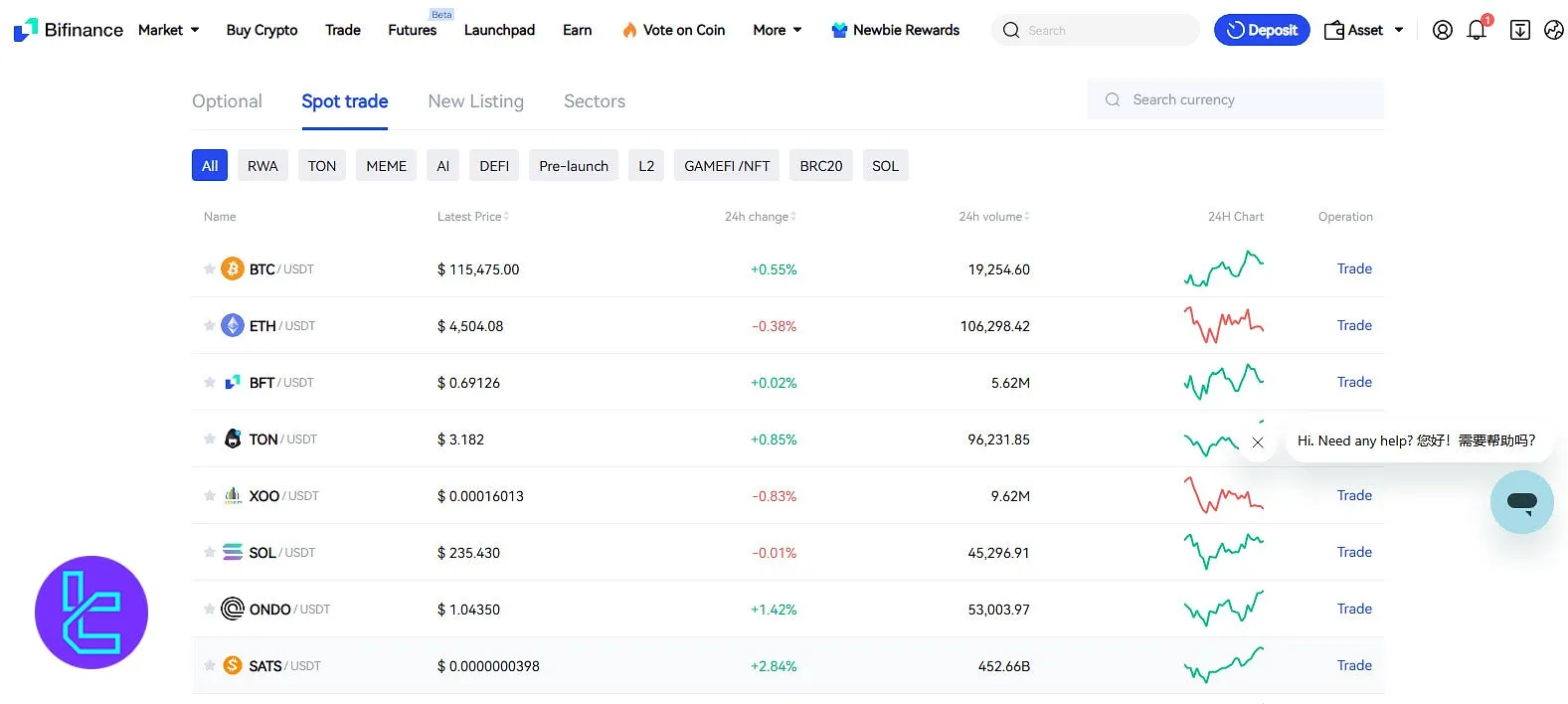Viewport: 1568px width, 704px height.
Task: Switch to the Spot trade tab
Action: [344, 101]
